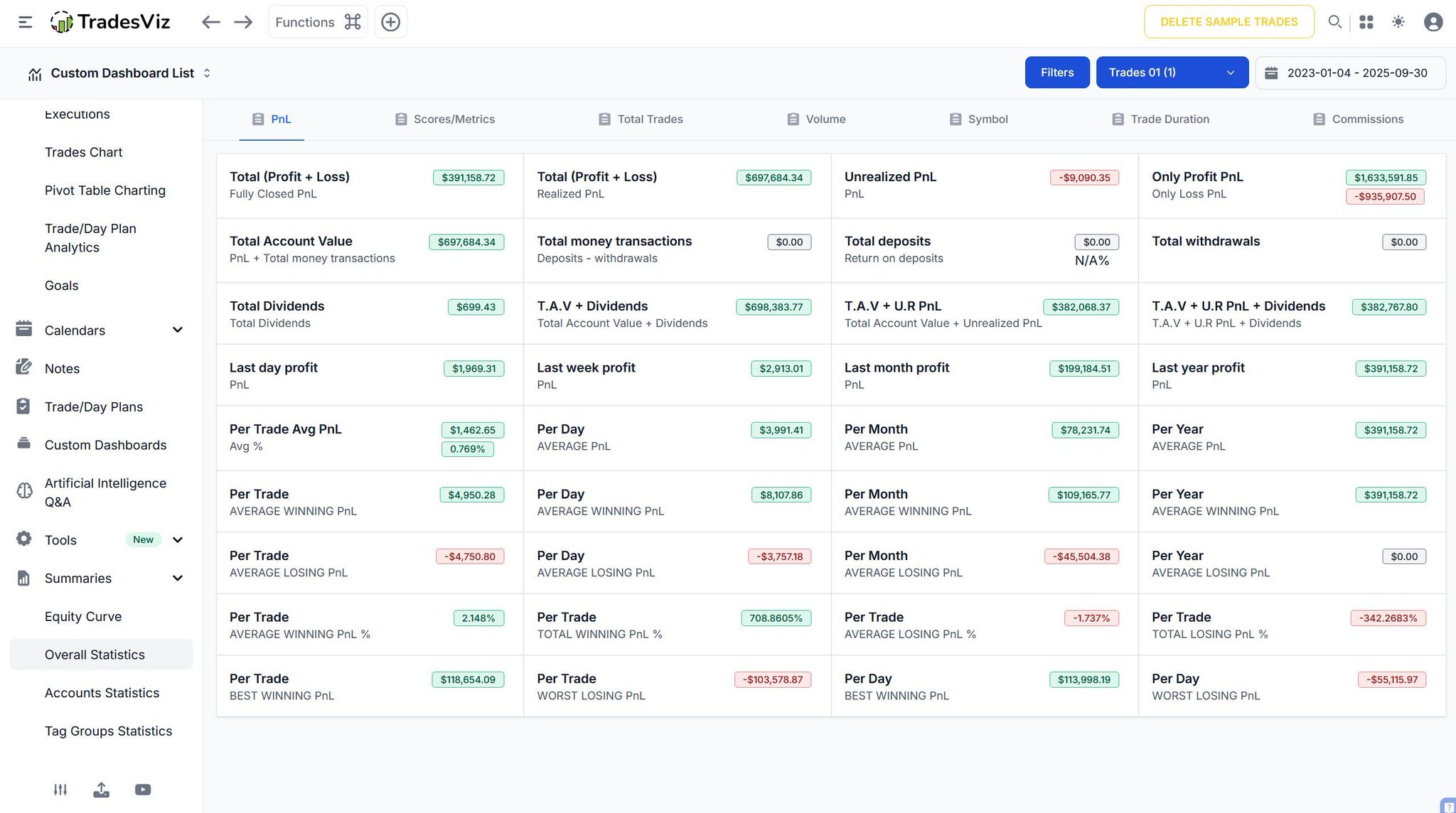Open user profile avatar icon
The width and height of the screenshot is (1456, 813).
point(1433,22)
